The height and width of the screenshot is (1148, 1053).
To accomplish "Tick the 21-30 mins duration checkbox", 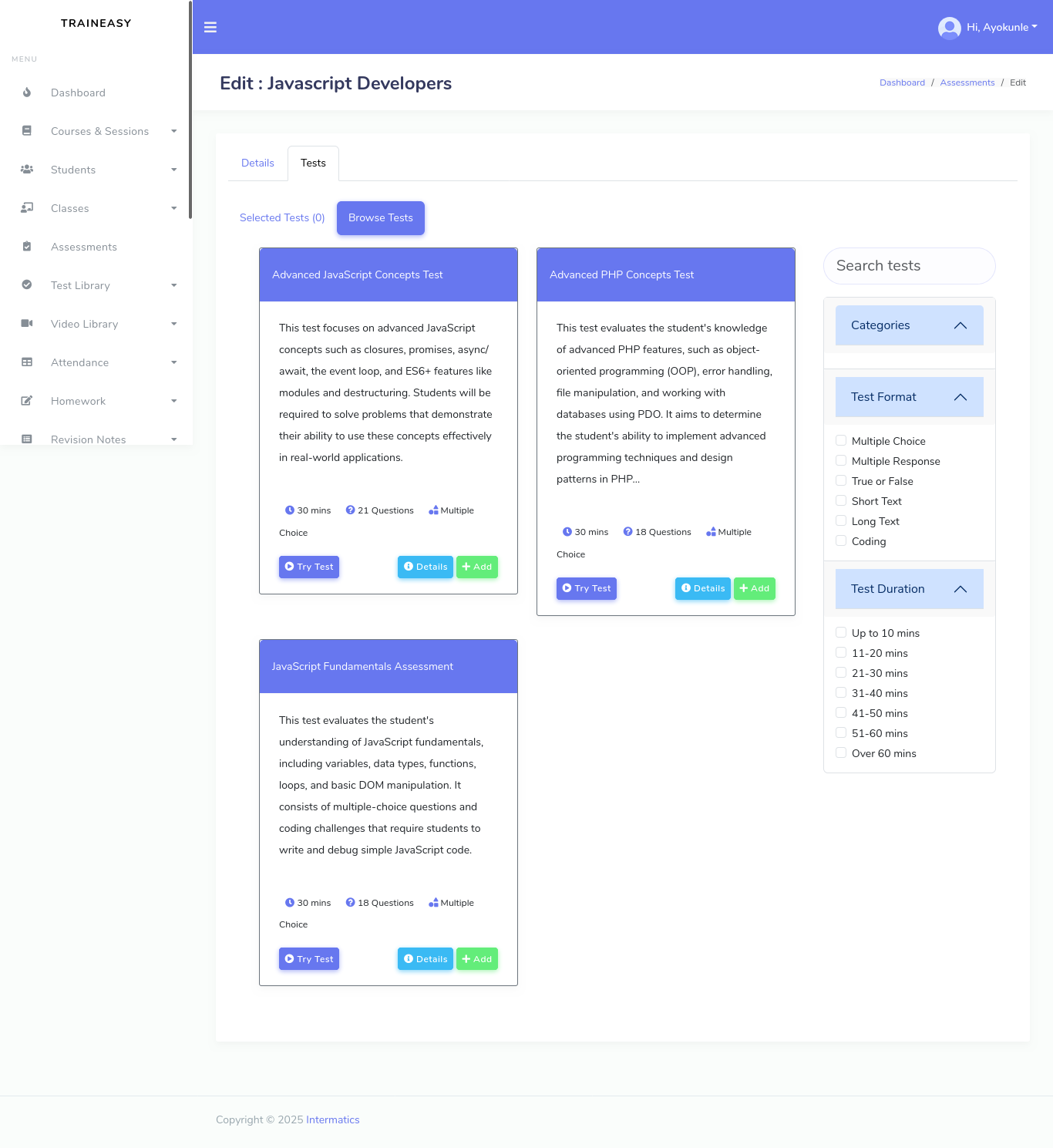I will click(x=841, y=673).
